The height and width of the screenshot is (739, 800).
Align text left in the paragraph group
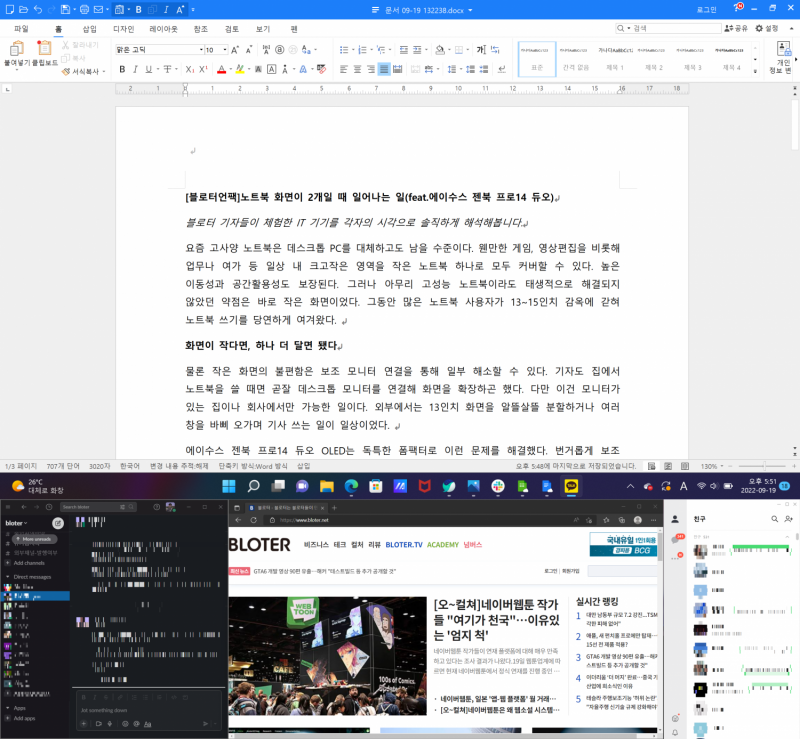(344, 69)
